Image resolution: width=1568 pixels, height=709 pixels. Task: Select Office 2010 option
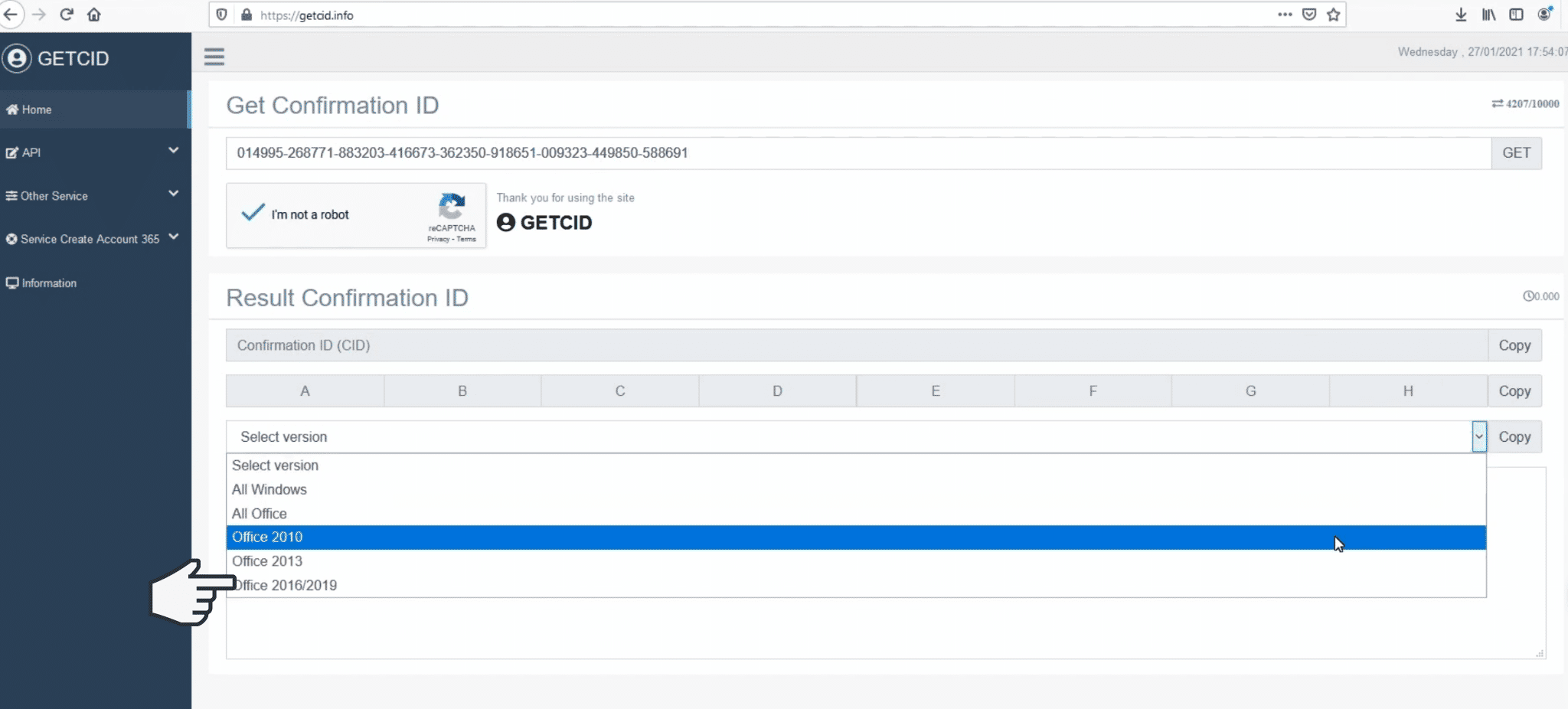(x=267, y=537)
